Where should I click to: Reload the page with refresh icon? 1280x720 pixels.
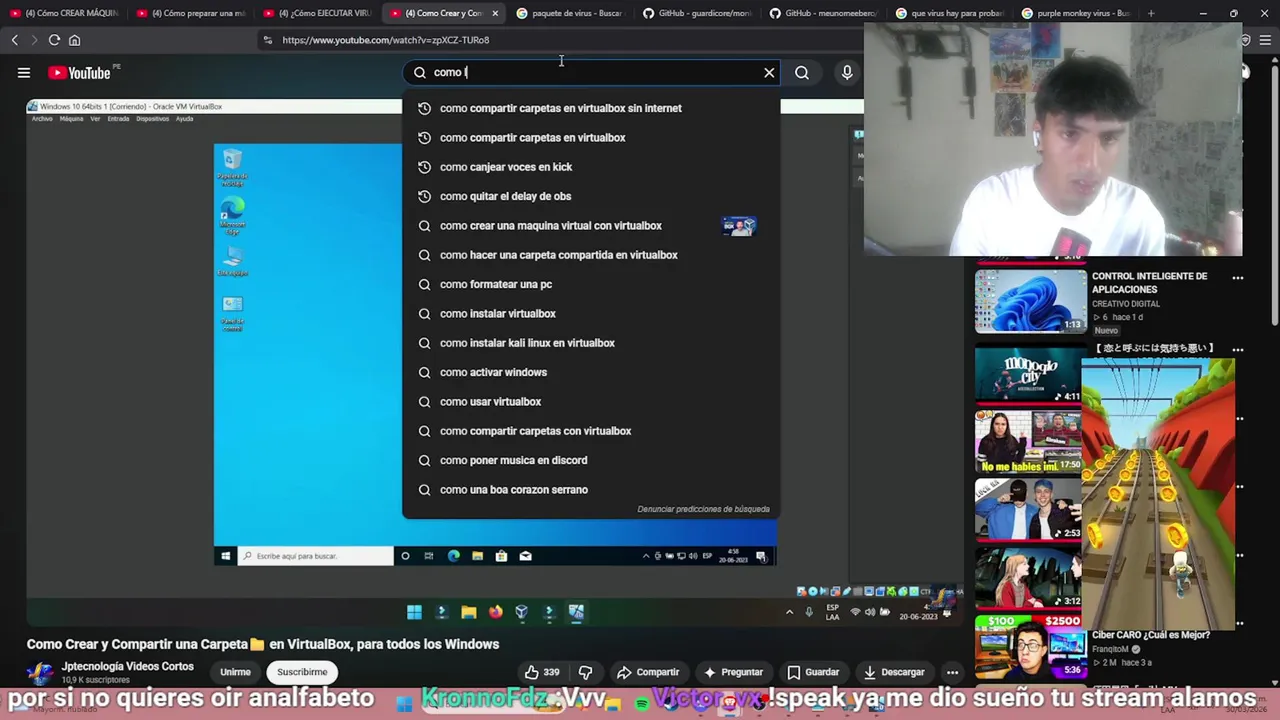click(54, 40)
